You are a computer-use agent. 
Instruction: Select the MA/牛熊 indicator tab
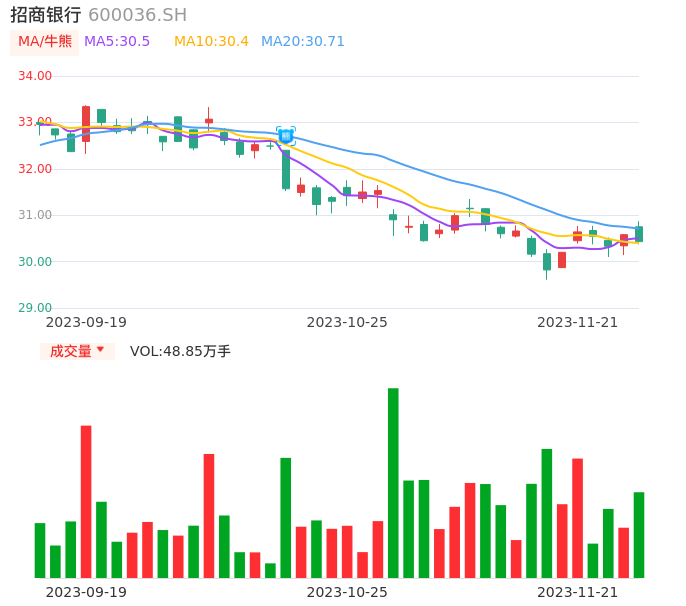pyautogui.click(x=45, y=42)
